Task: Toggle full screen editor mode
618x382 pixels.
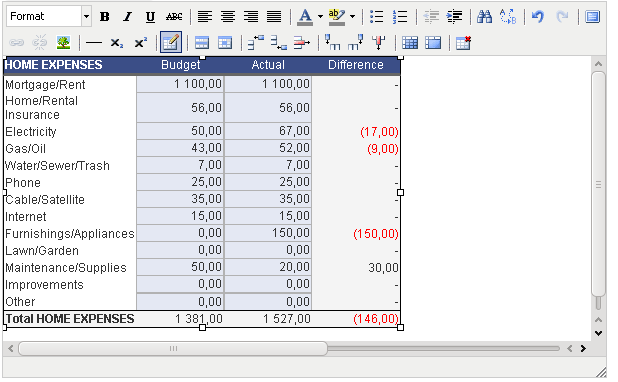Action: [x=592, y=17]
